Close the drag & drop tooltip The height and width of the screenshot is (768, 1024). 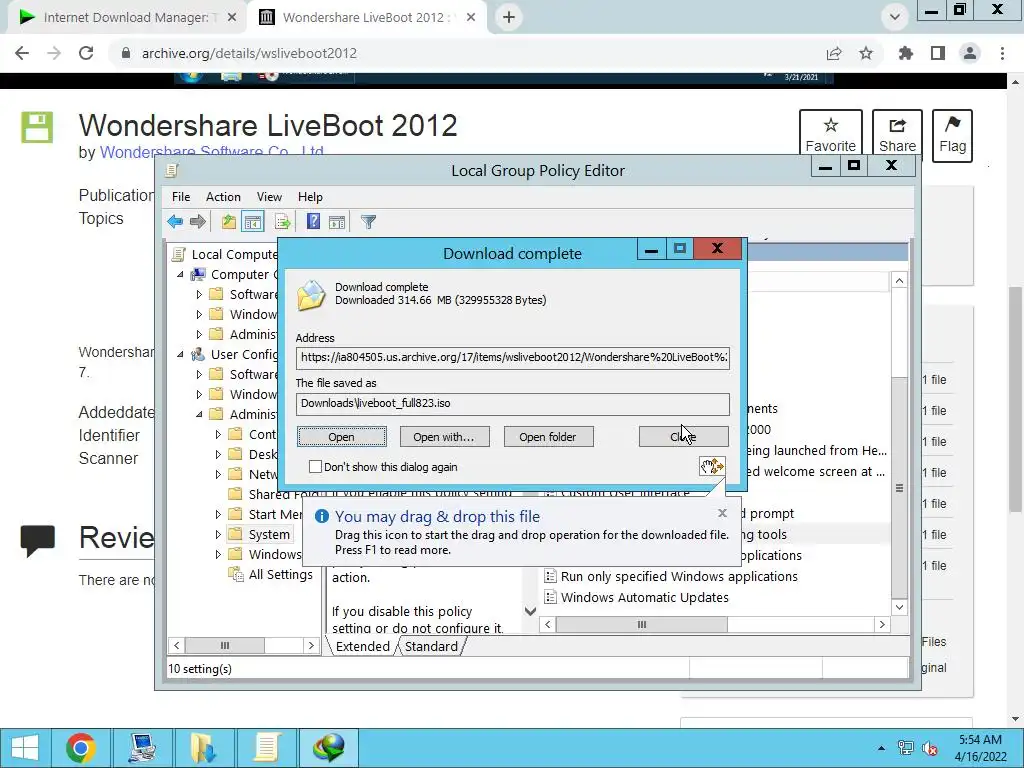722,513
